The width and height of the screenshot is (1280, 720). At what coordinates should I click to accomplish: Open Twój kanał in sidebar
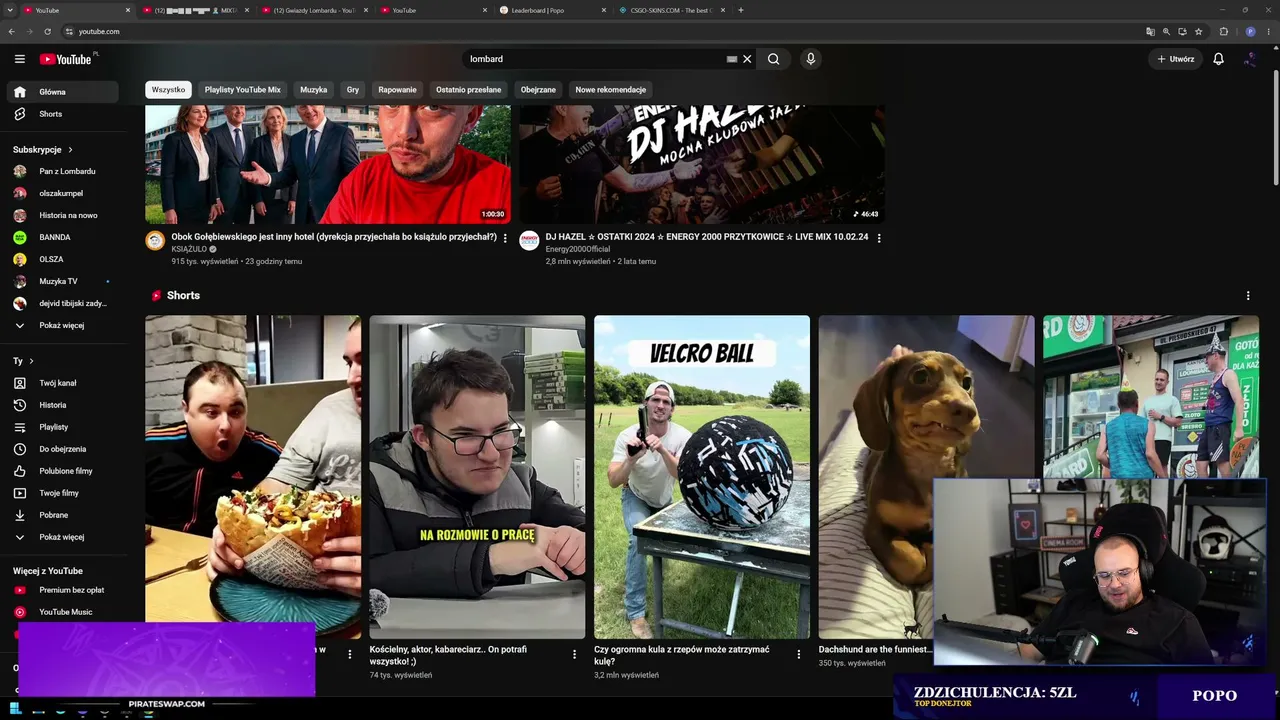[62, 383]
